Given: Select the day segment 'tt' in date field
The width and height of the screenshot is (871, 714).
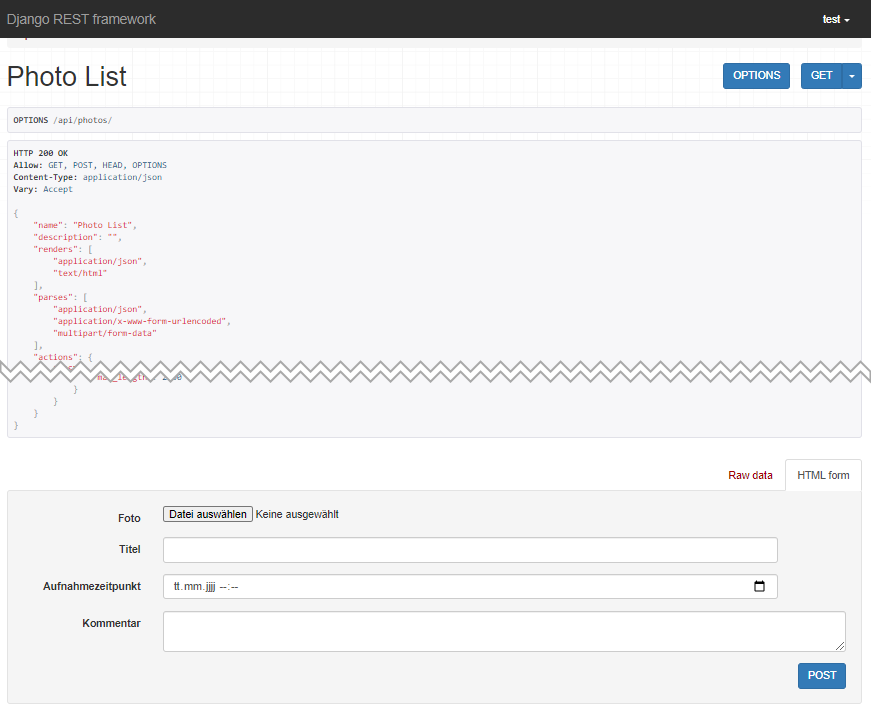Looking at the screenshot, I should [x=178, y=587].
